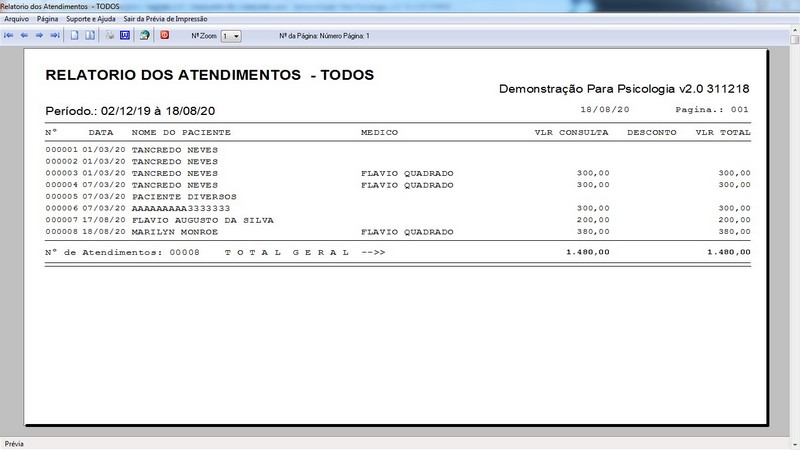Image resolution: width=800 pixels, height=450 pixels.
Task: Open the Arquivo menu
Action: [x=16, y=19]
